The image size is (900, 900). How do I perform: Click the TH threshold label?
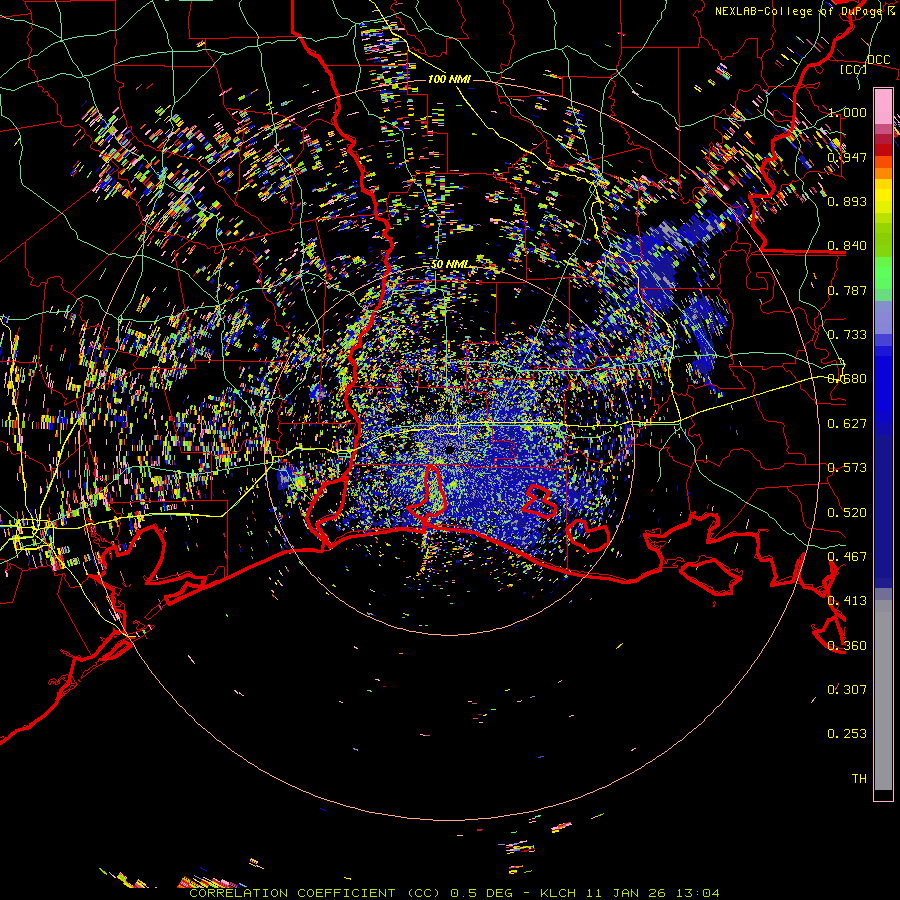(x=859, y=779)
